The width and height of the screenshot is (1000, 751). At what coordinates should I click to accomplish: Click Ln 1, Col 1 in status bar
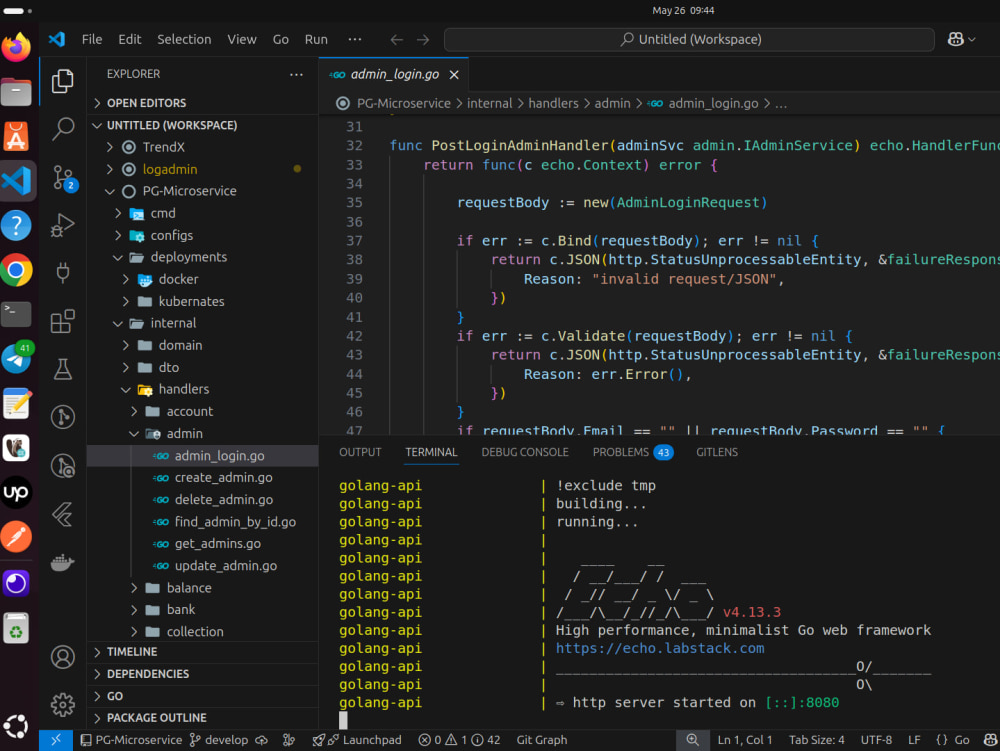(744, 740)
